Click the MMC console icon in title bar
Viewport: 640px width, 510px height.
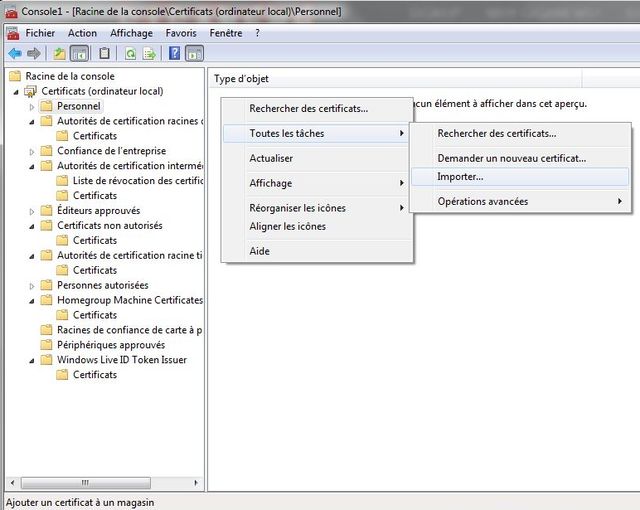tap(11, 13)
